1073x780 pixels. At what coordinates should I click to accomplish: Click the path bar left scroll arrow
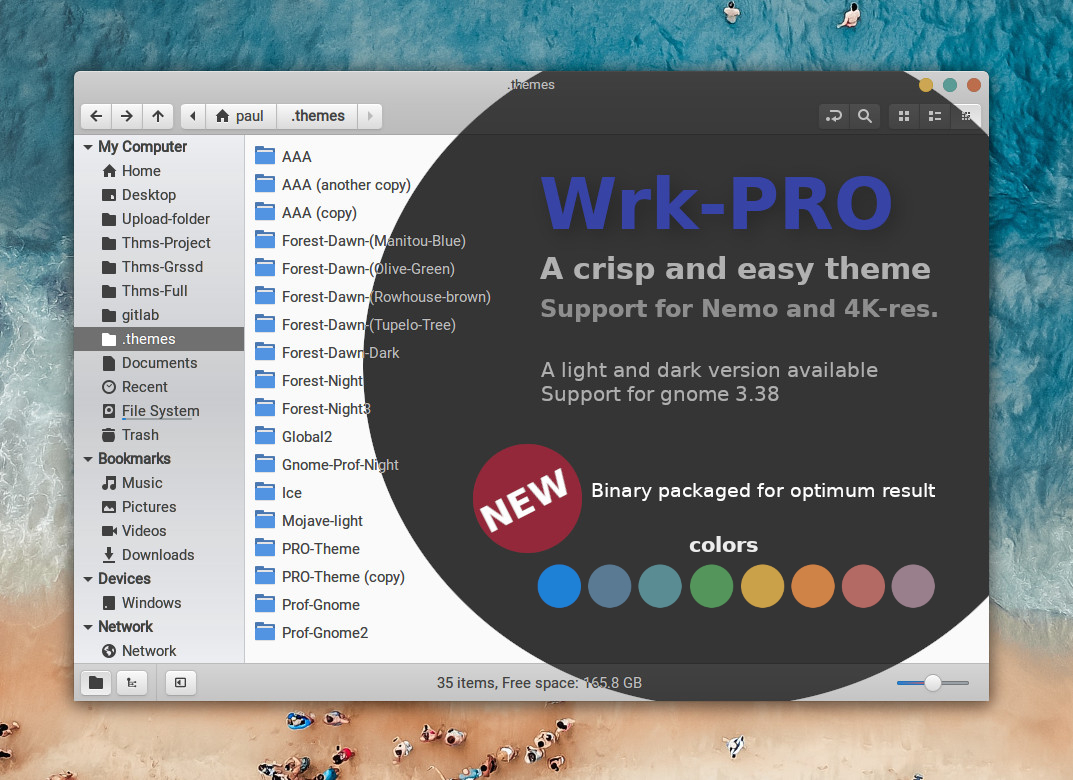click(x=193, y=116)
